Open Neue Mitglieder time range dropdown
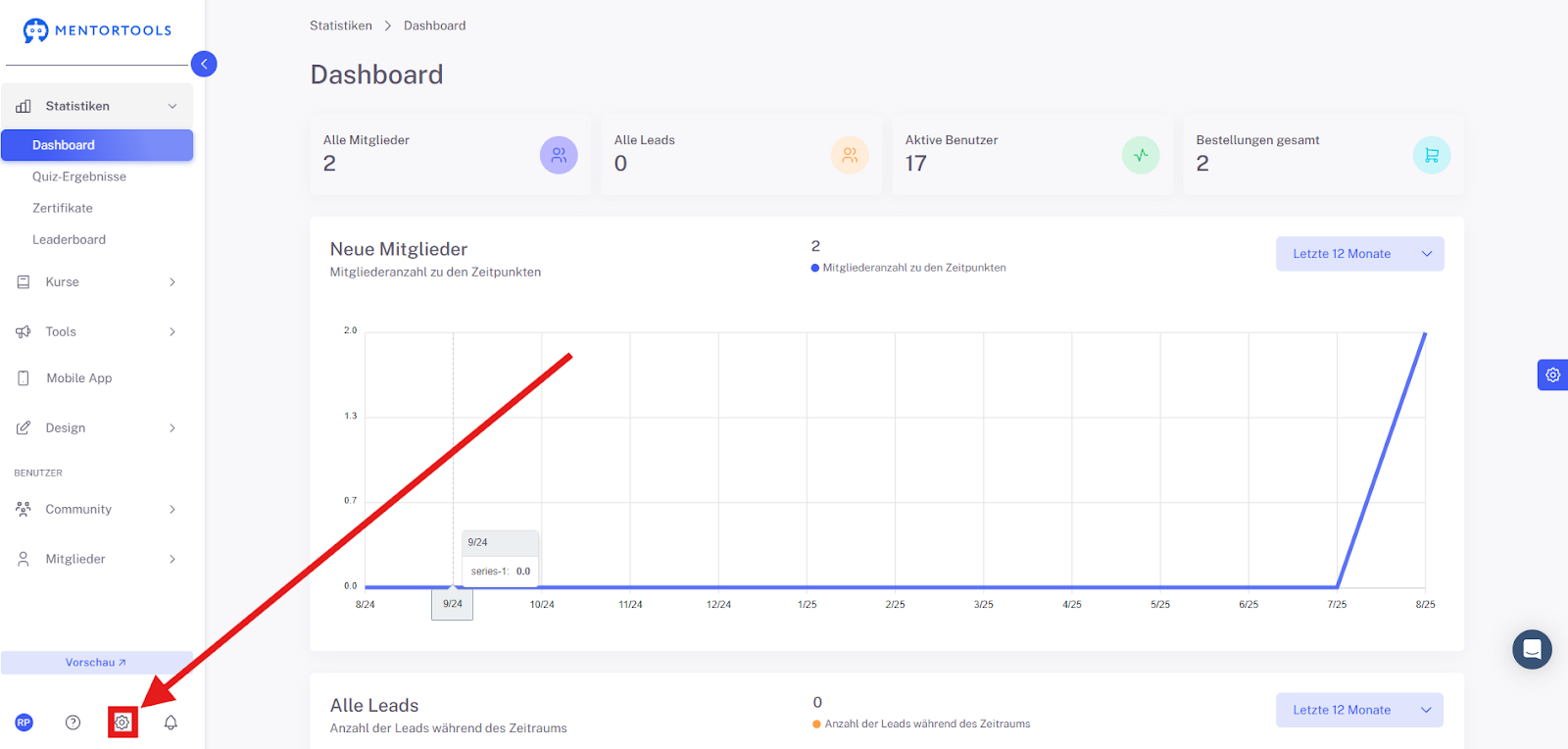 (1360, 254)
